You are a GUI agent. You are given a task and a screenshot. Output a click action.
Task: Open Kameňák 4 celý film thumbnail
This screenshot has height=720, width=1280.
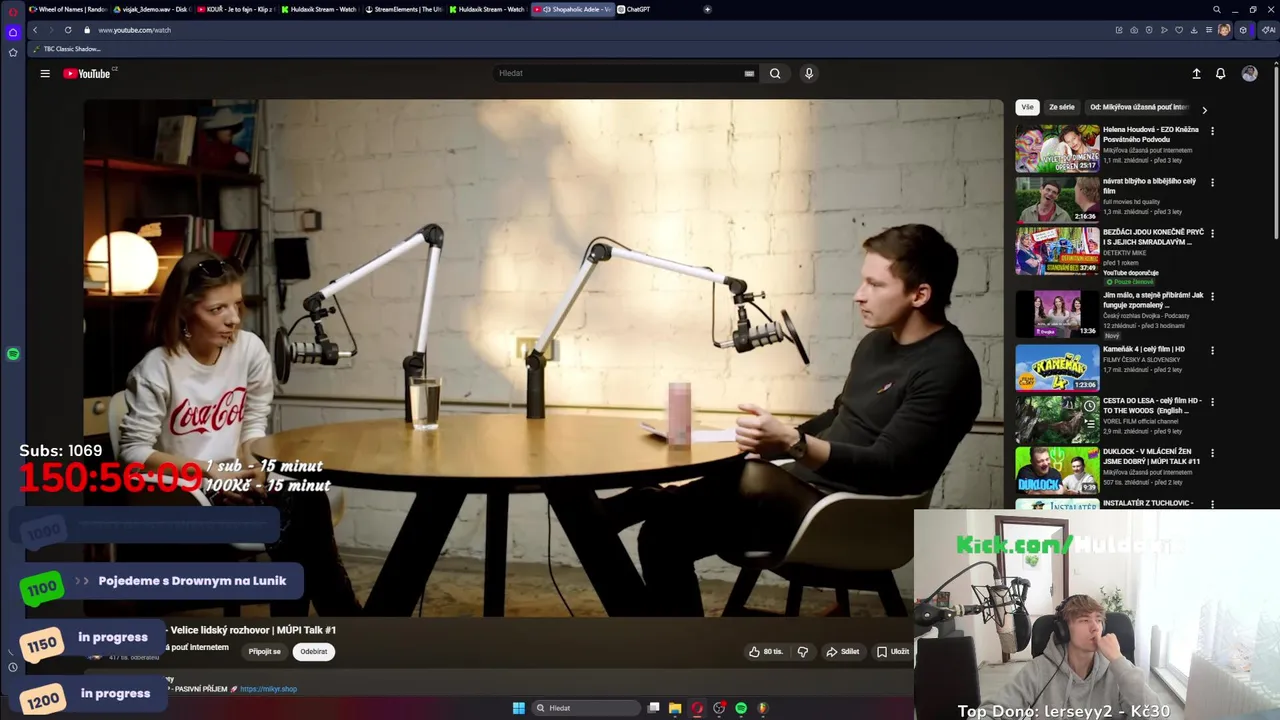coord(1057,367)
